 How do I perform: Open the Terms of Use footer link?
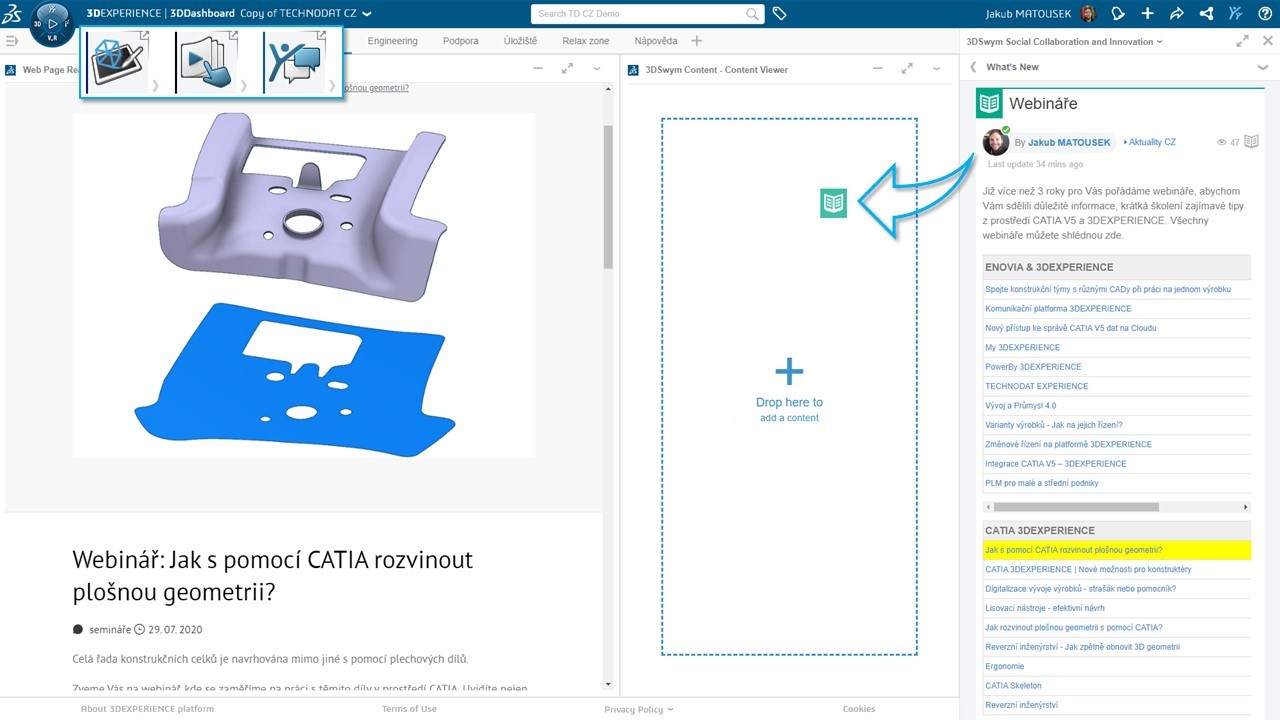pyautogui.click(x=409, y=709)
